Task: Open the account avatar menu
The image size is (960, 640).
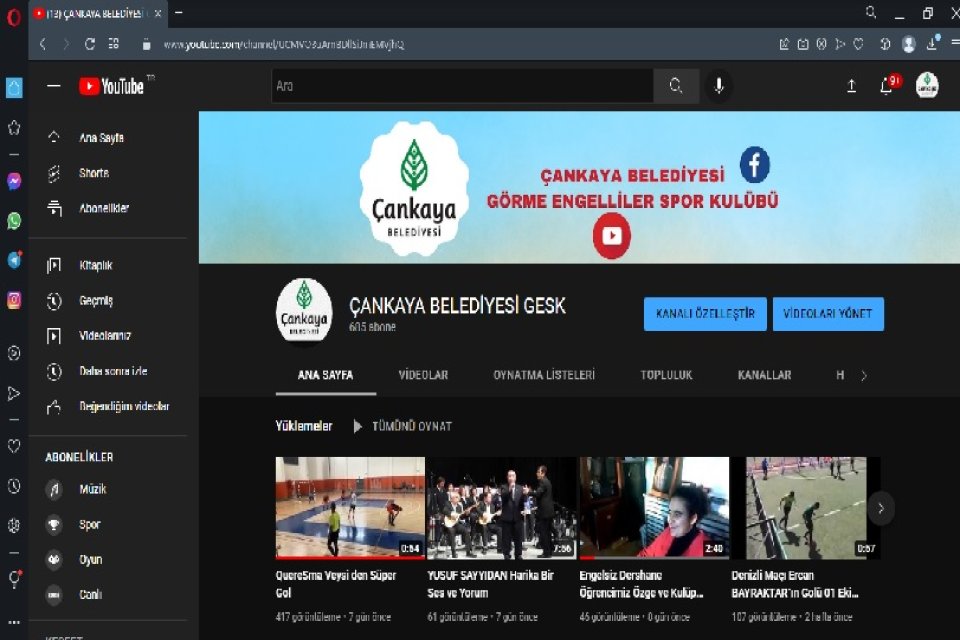Action: (x=927, y=86)
